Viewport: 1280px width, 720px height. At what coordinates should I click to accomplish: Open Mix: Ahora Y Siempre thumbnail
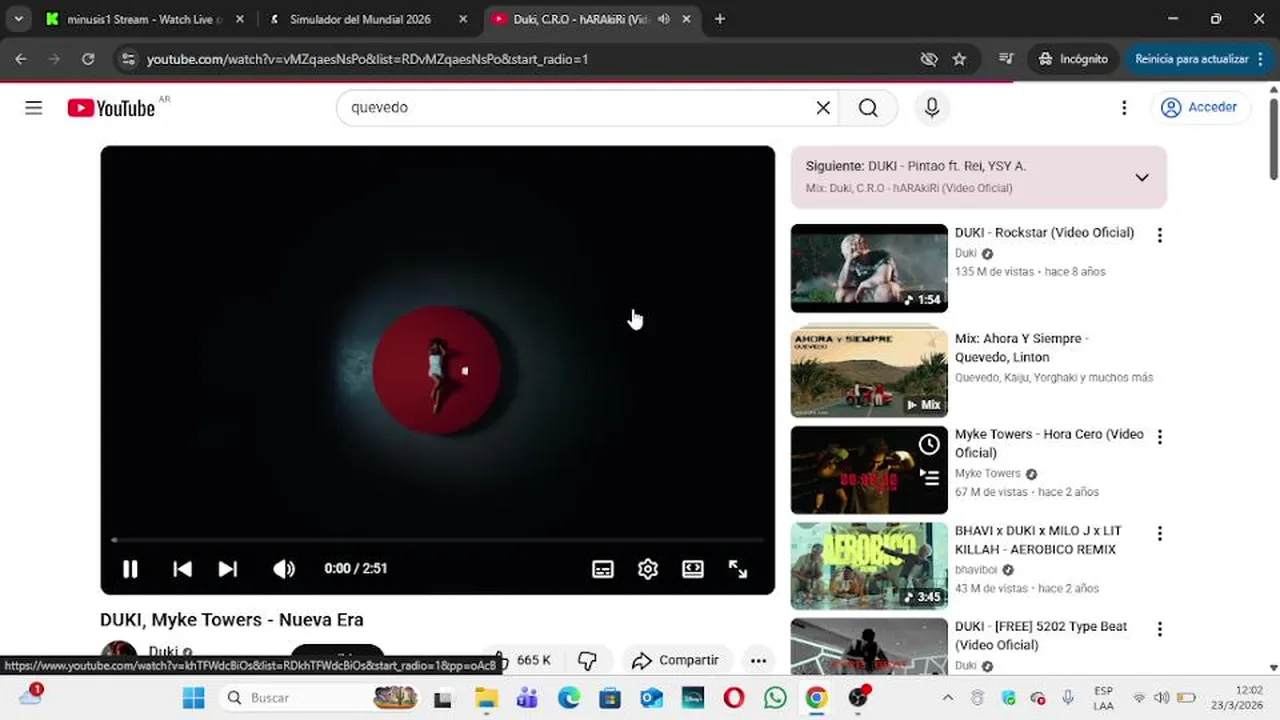tap(869, 371)
